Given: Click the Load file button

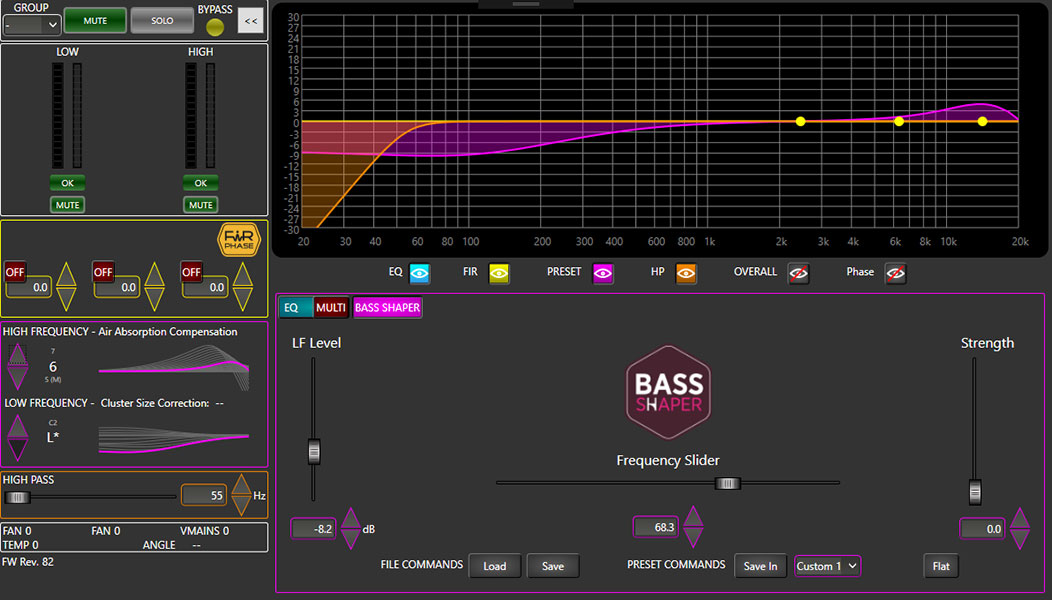Looking at the screenshot, I should [494, 566].
